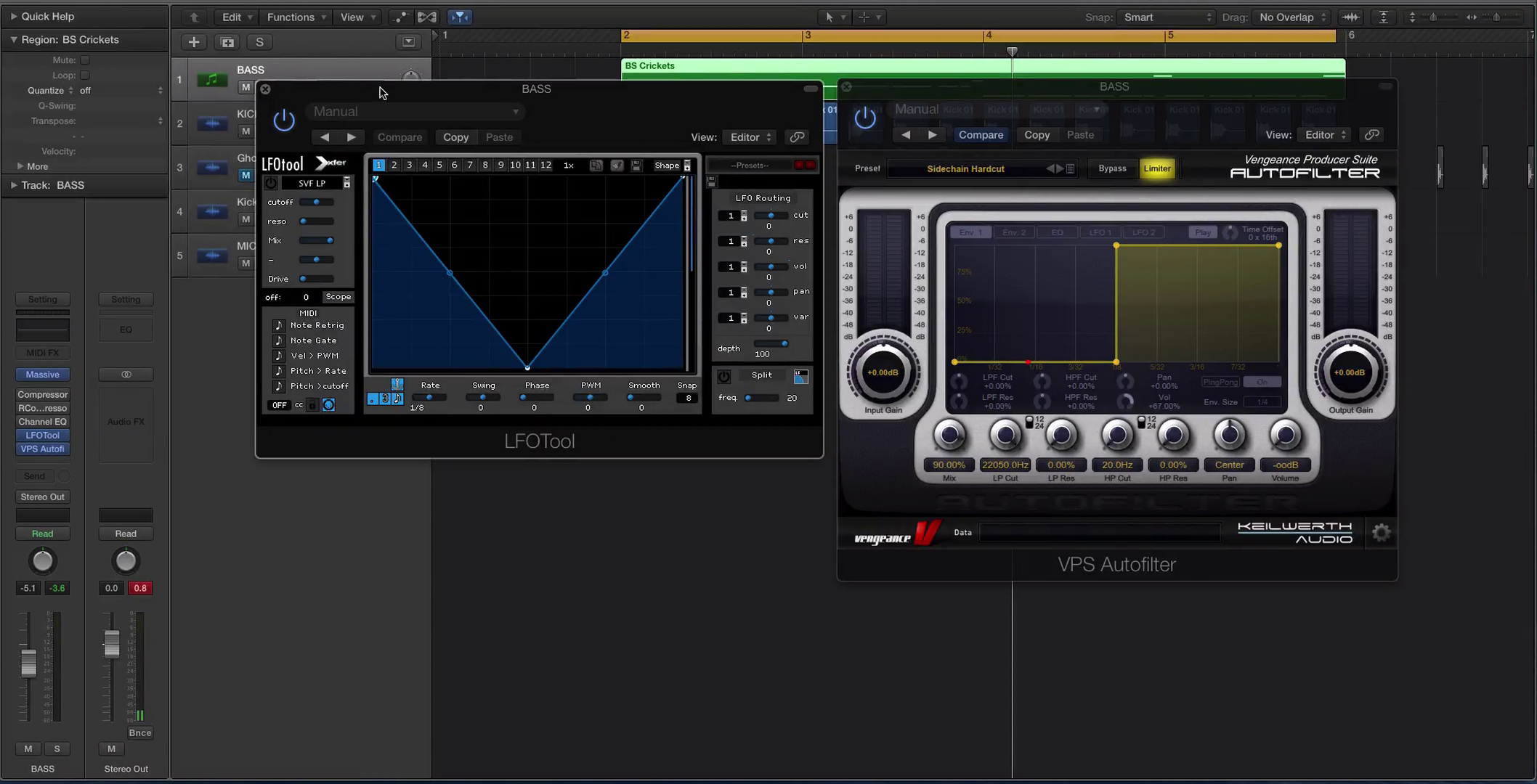Select LFO graph number 5 in LFOTool
This screenshot has width=1537, height=784.
[439, 166]
